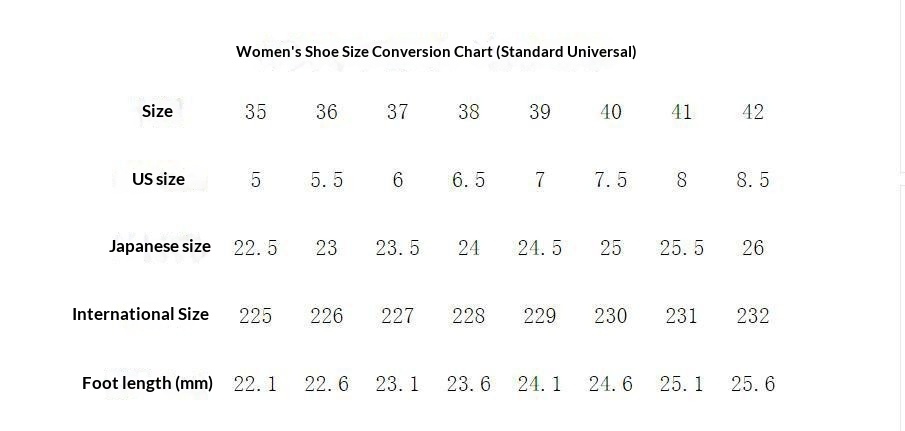Select the 'US size' row label
The width and height of the screenshot is (905, 431).
pos(158,179)
